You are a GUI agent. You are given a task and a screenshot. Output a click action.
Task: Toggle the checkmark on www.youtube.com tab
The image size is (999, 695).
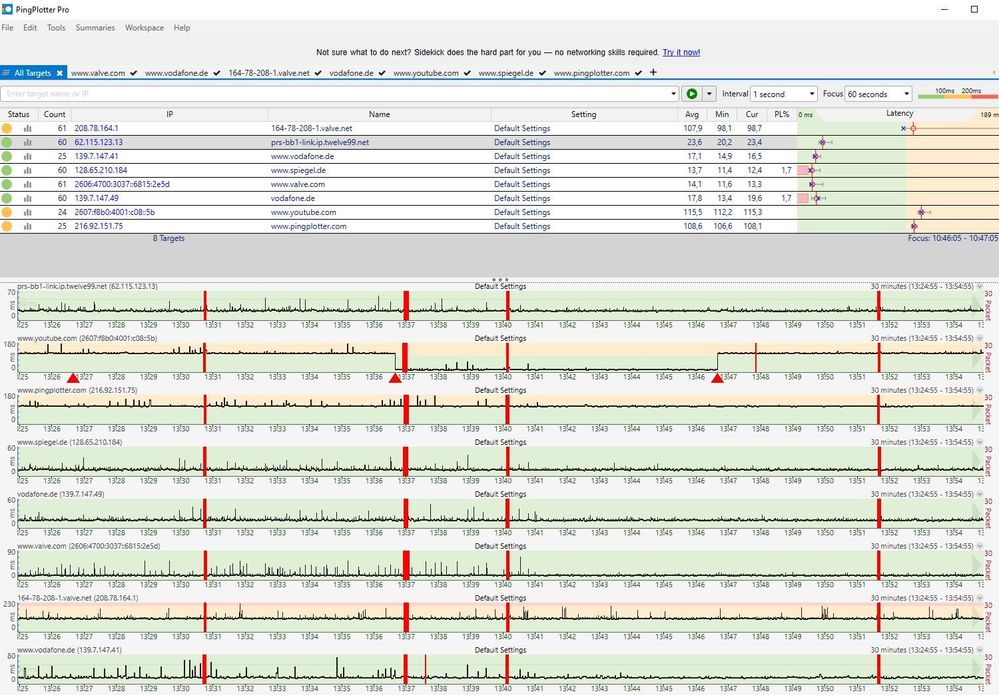tap(467, 73)
